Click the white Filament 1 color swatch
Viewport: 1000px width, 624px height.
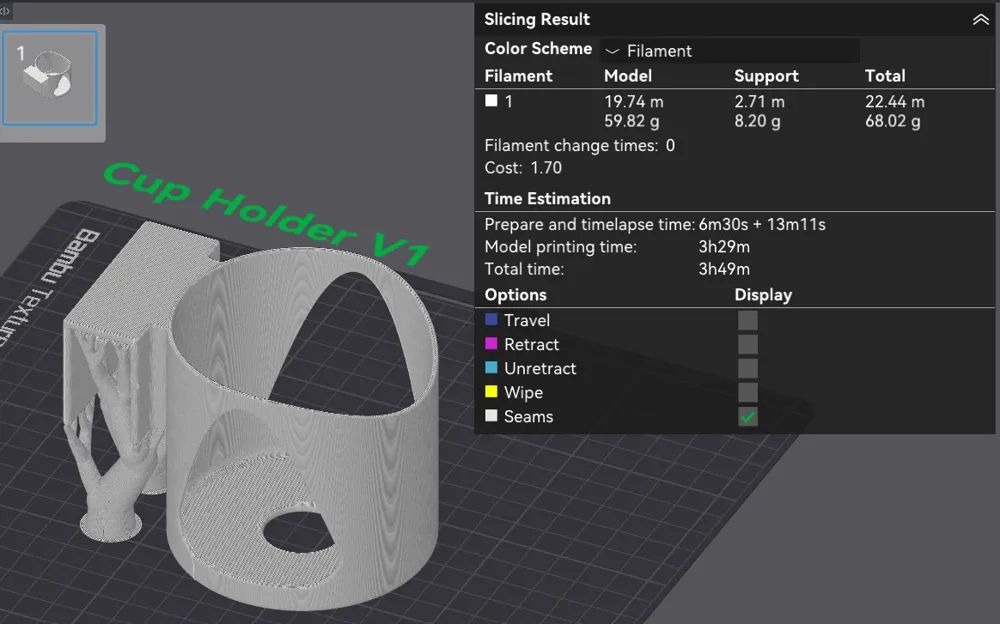pyautogui.click(x=491, y=101)
